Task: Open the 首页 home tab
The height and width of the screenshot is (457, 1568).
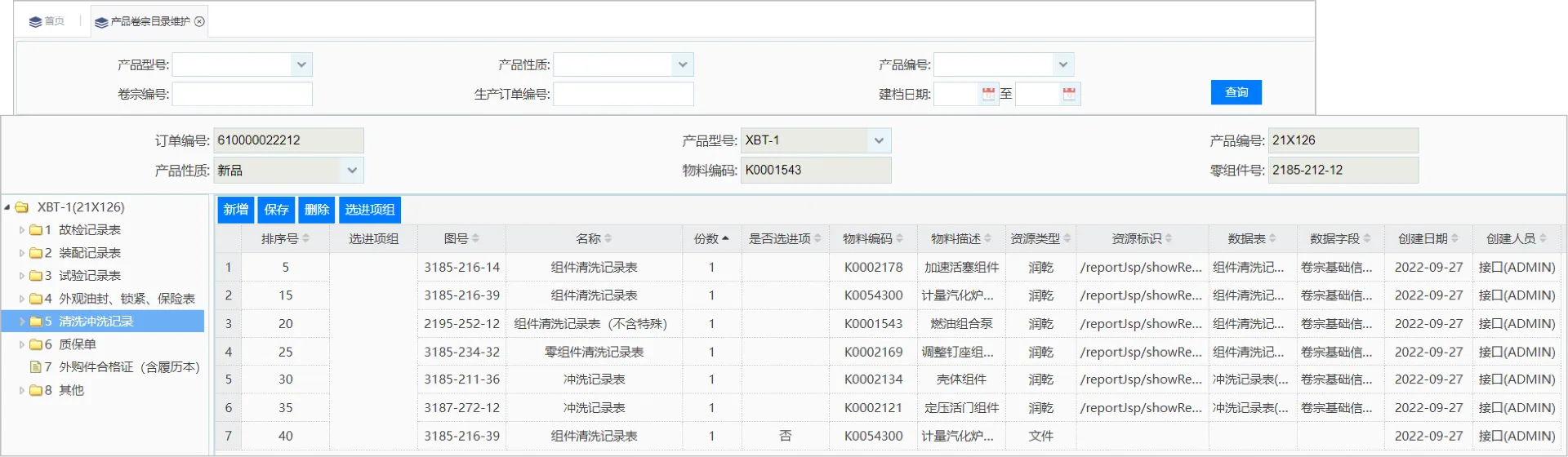Action: 47,21
